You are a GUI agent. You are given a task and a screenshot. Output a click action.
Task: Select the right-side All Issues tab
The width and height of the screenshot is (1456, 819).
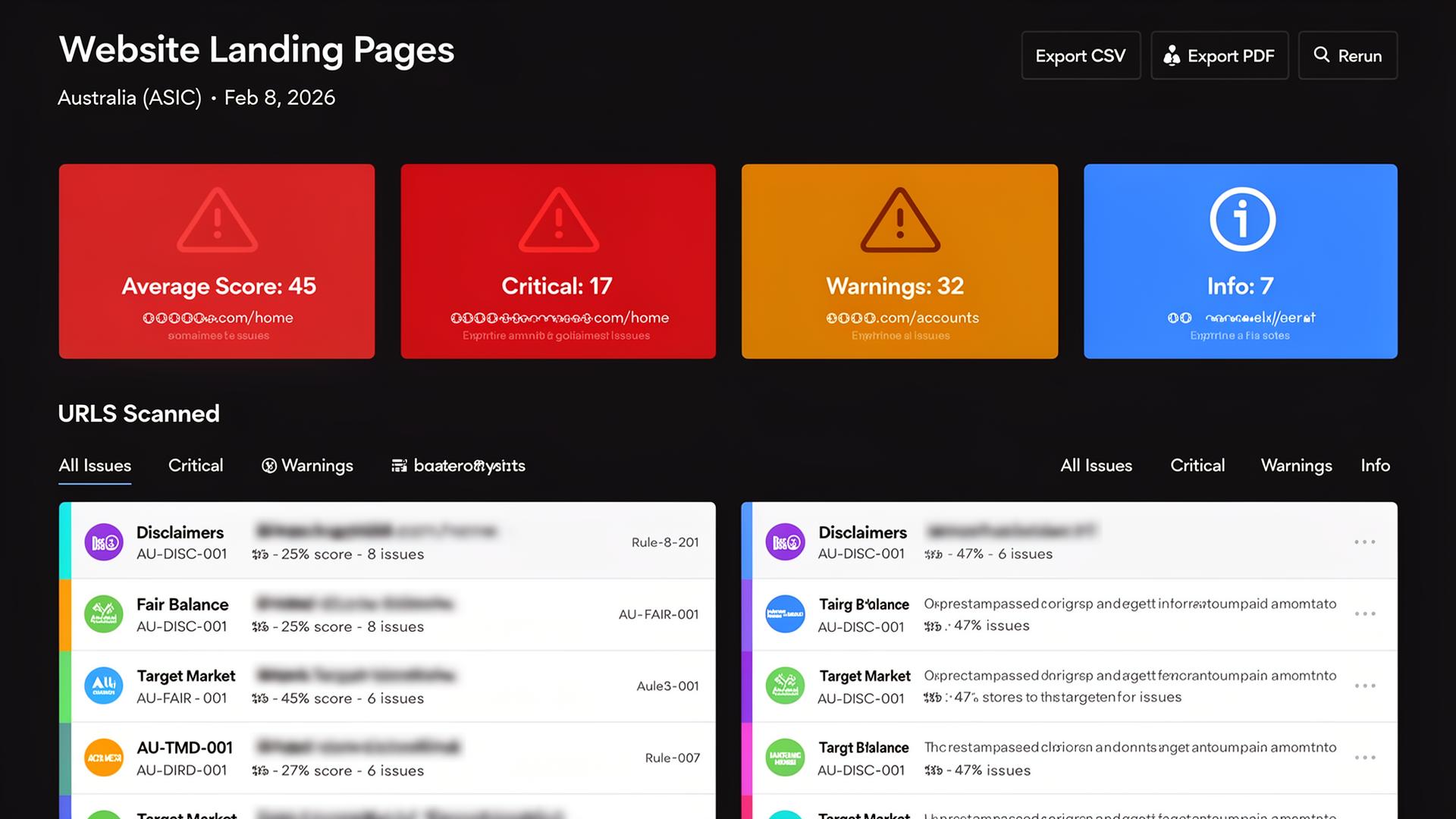click(1096, 466)
